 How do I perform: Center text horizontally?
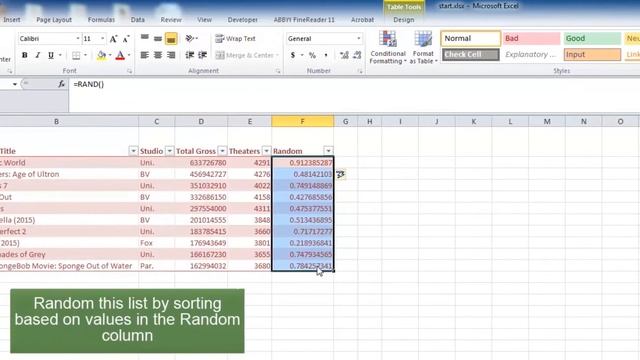(x=158, y=55)
